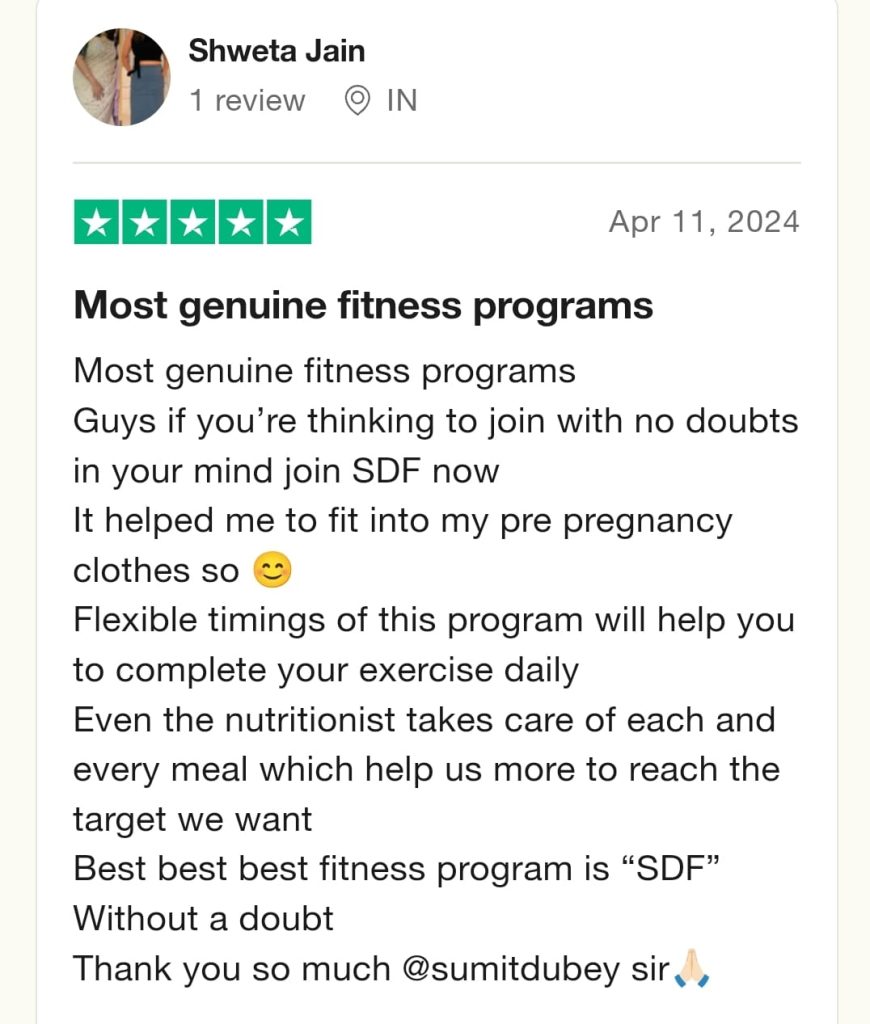Click the Apr 11, 2024 date
The height and width of the screenshot is (1024, 870).
click(704, 222)
